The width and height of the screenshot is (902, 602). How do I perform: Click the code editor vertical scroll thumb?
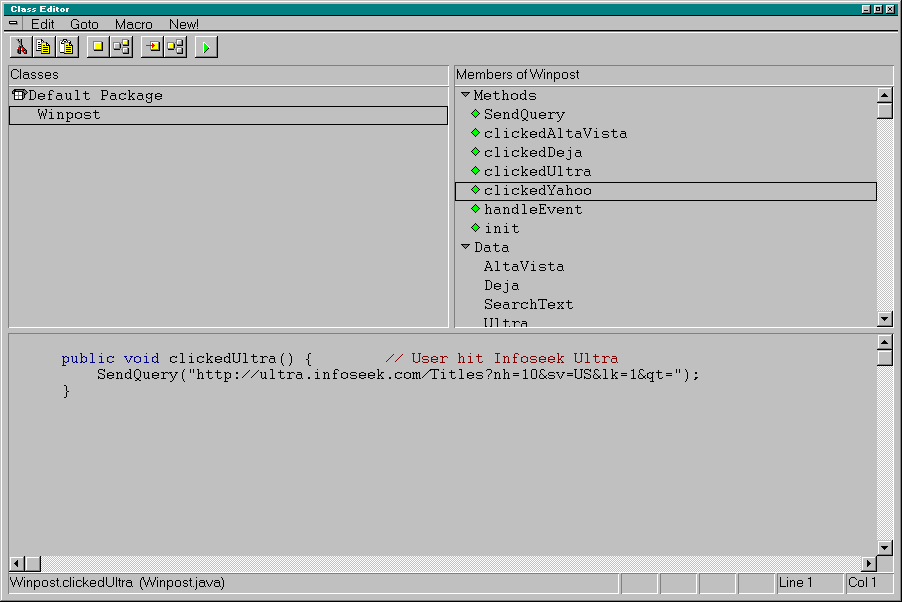pos(885,358)
